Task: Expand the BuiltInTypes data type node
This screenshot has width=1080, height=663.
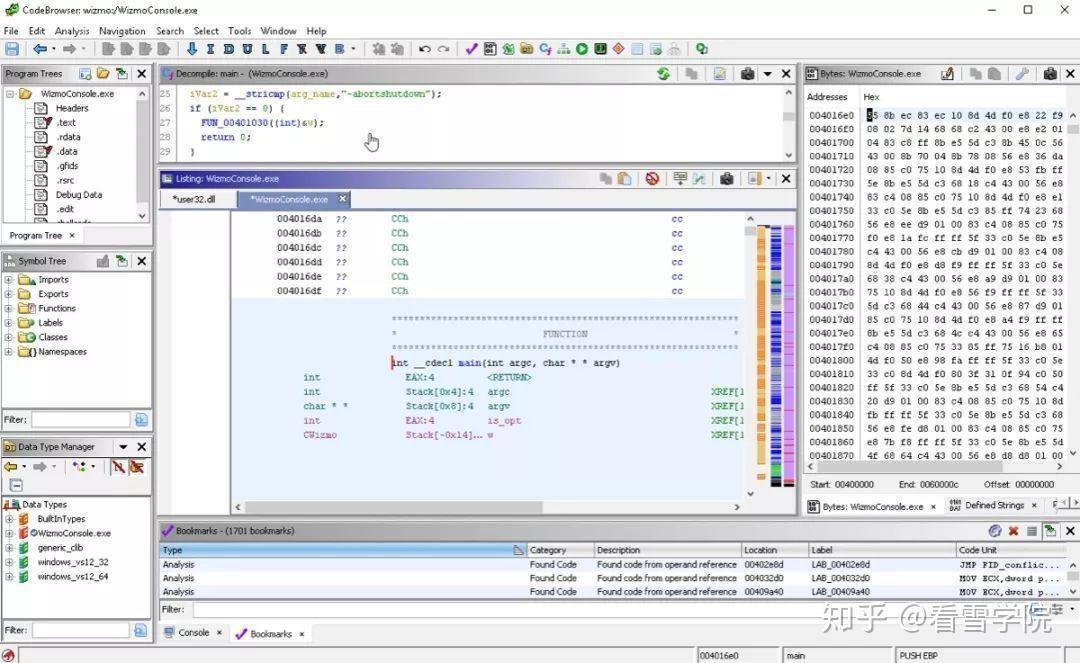Action: pyautogui.click(x=9, y=519)
